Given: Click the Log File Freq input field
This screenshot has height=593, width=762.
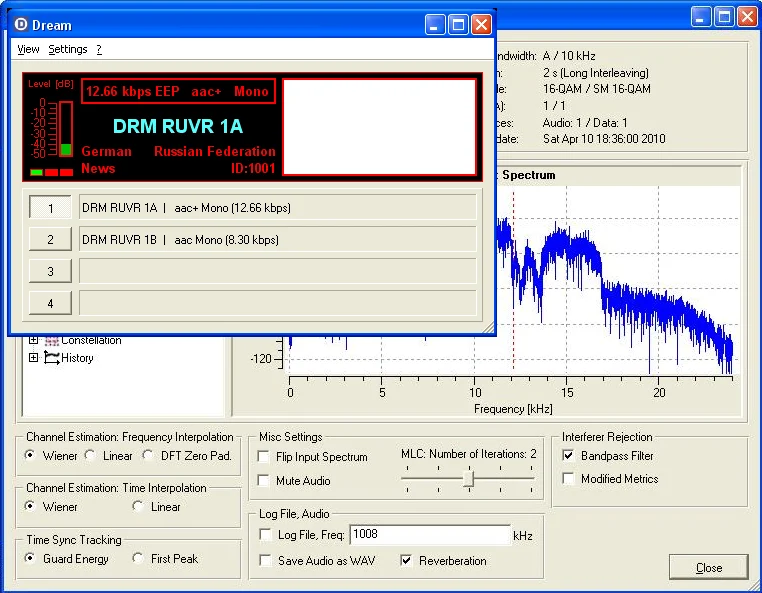Looking at the screenshot, I should 430,535.
